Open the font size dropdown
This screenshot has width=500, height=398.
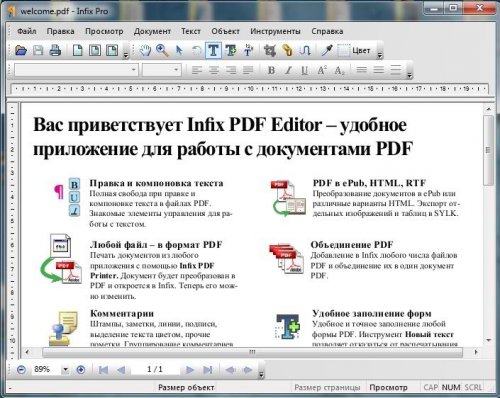176,70
